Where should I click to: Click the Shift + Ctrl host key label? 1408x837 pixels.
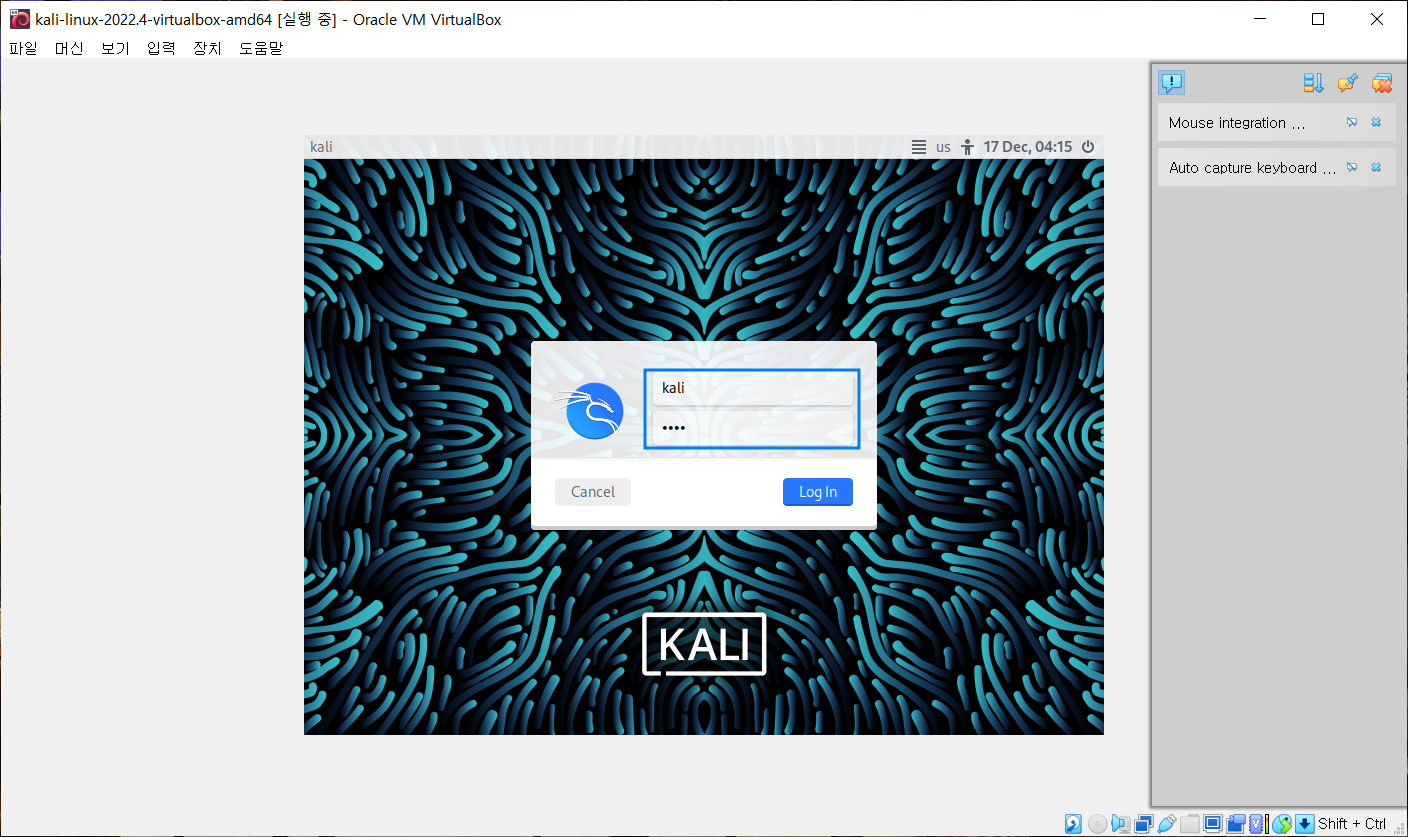[x=1352, y=824]
